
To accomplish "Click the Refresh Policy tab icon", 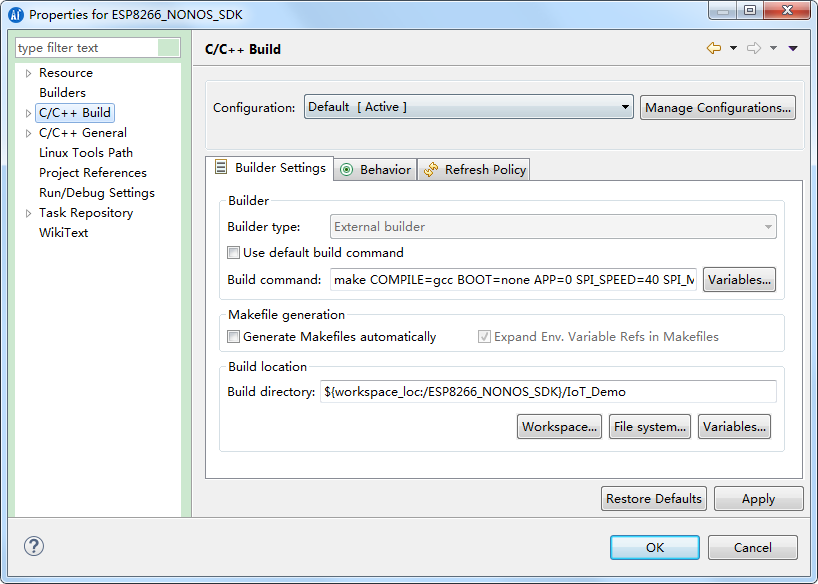I will coord(431,170).
